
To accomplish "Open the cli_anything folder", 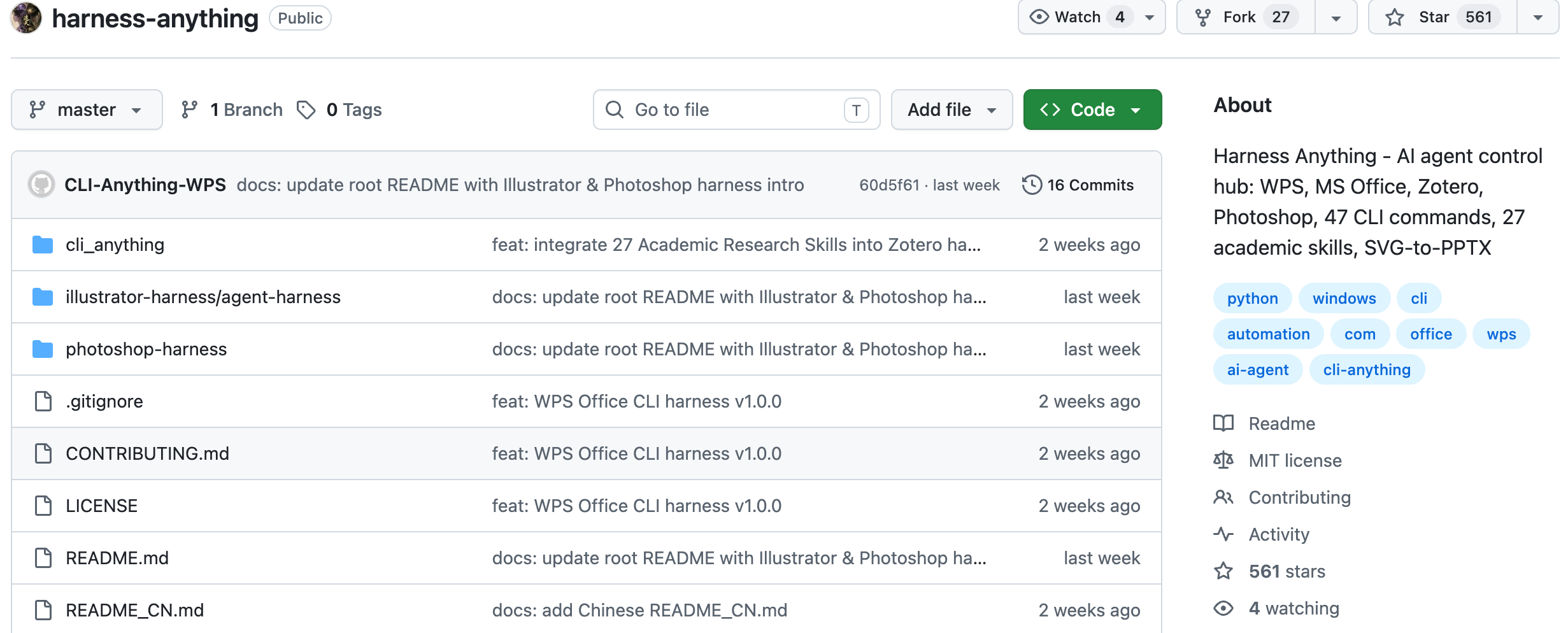I will [115, 245].
